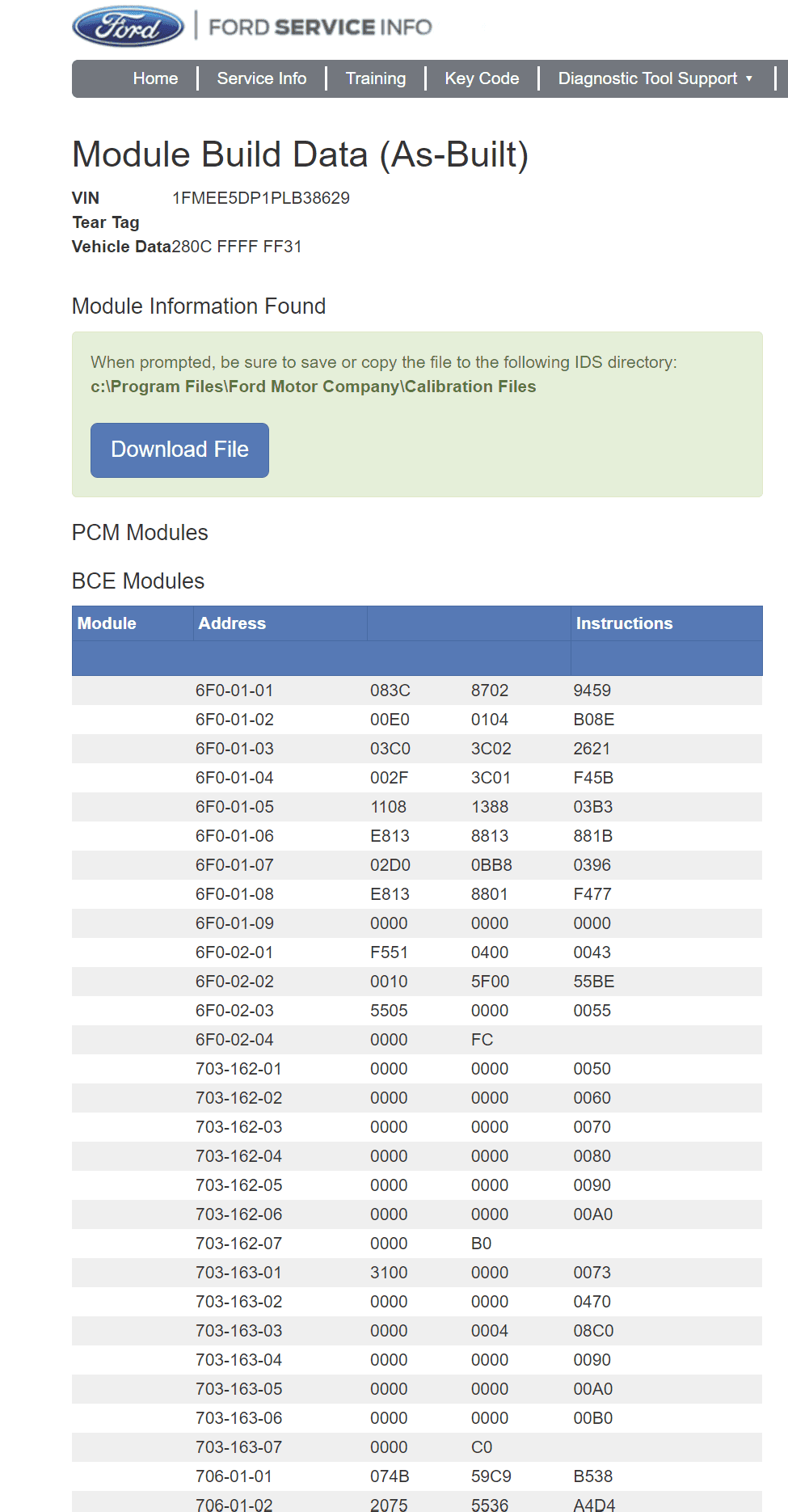788x1512 pixels.
Task: Click the Download File button
Action: (179, 450)
